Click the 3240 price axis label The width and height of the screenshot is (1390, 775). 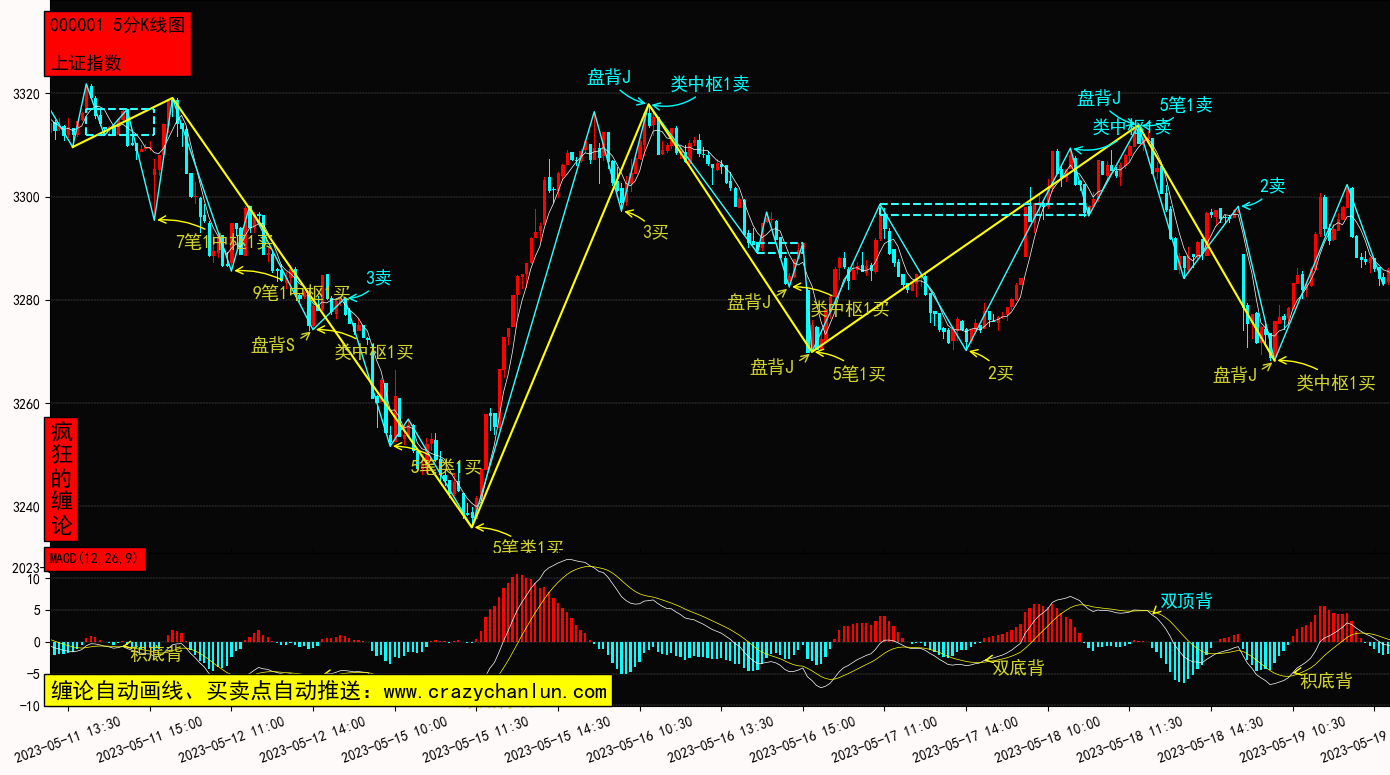coord(26,507)
